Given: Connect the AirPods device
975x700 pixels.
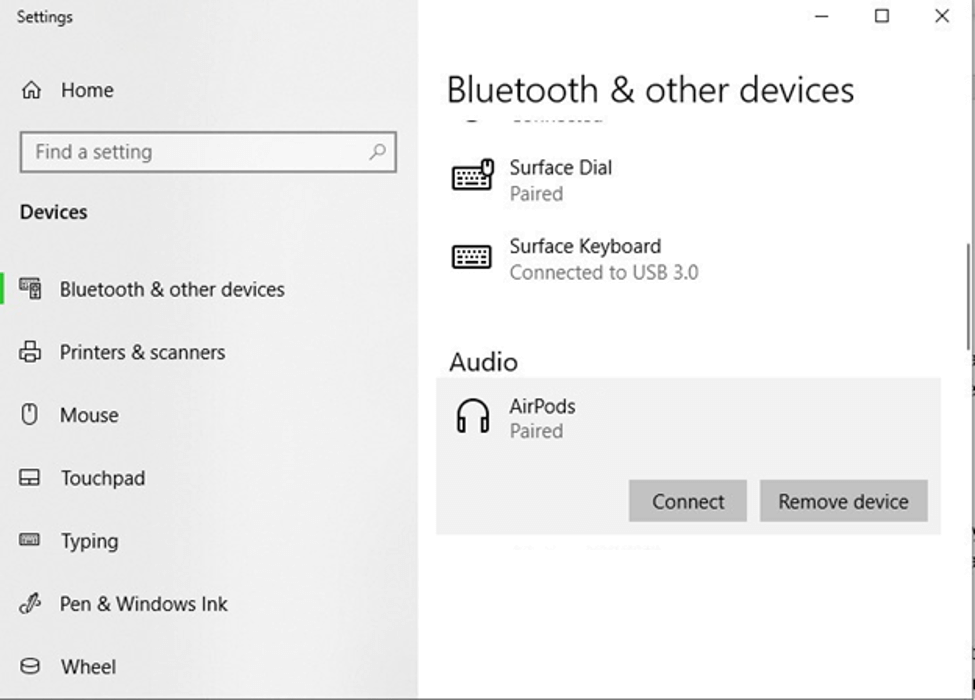Looking at the screenshot, I should click(687, 501).
